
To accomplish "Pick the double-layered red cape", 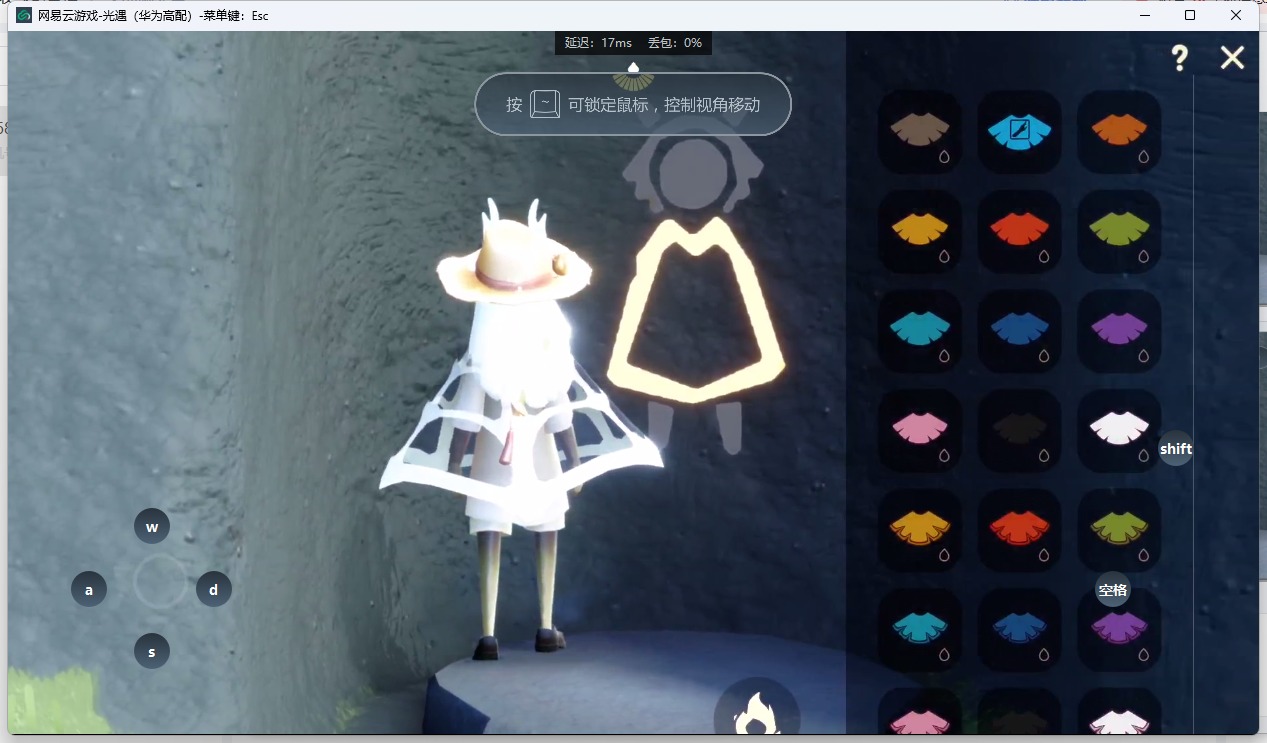I will tap(1019, 530).
